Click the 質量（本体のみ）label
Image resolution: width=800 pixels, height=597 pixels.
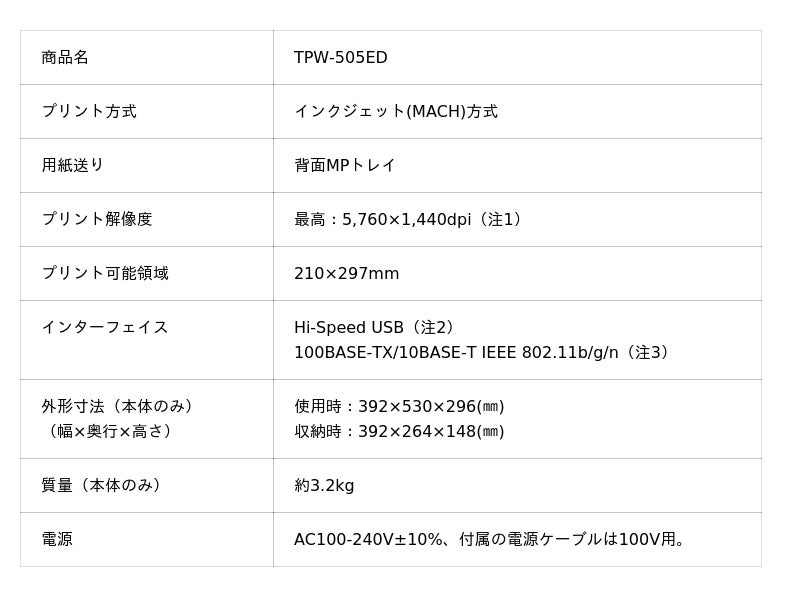coord(102,486)
